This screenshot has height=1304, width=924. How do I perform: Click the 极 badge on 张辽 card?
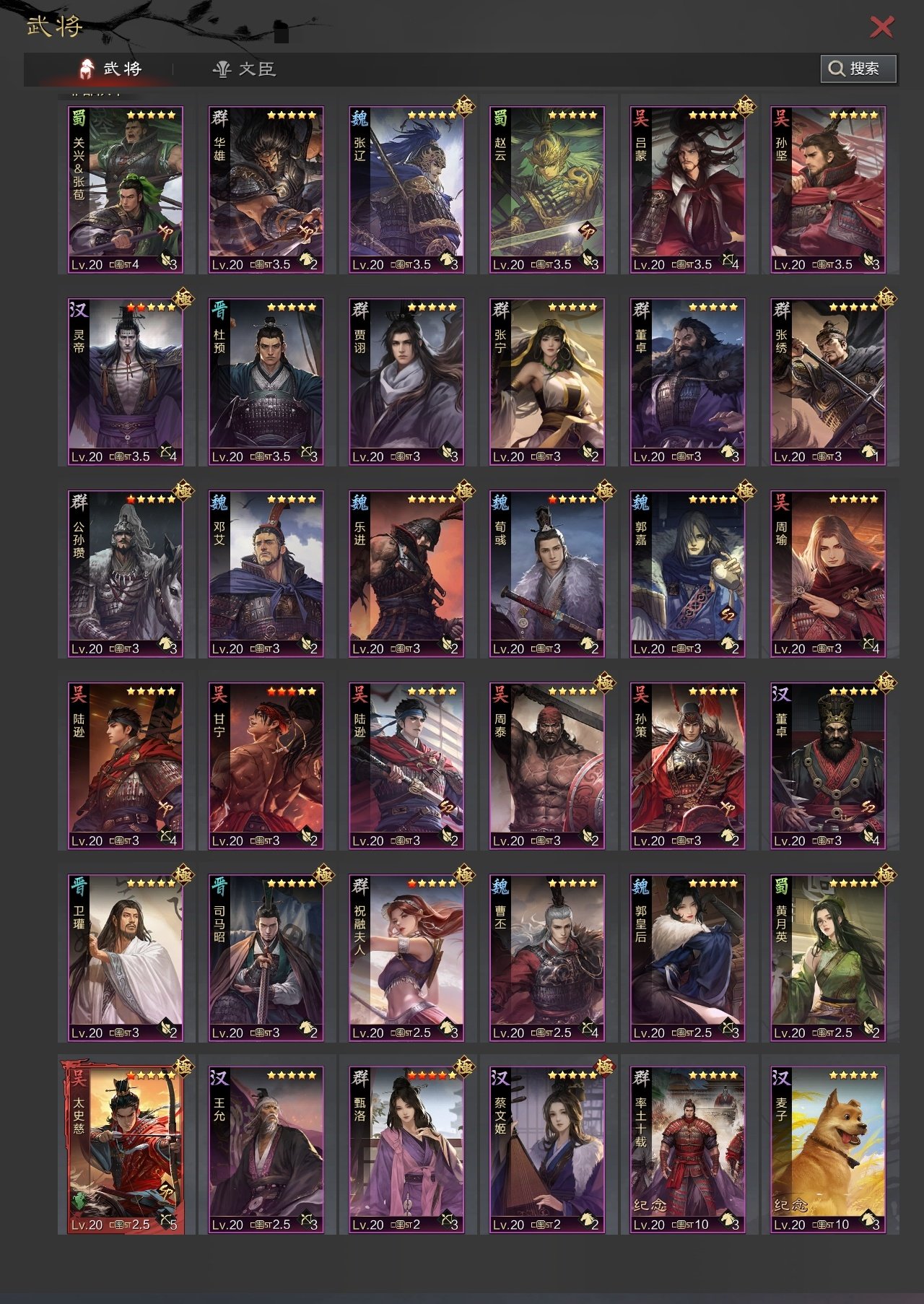[x=464, y=107]
